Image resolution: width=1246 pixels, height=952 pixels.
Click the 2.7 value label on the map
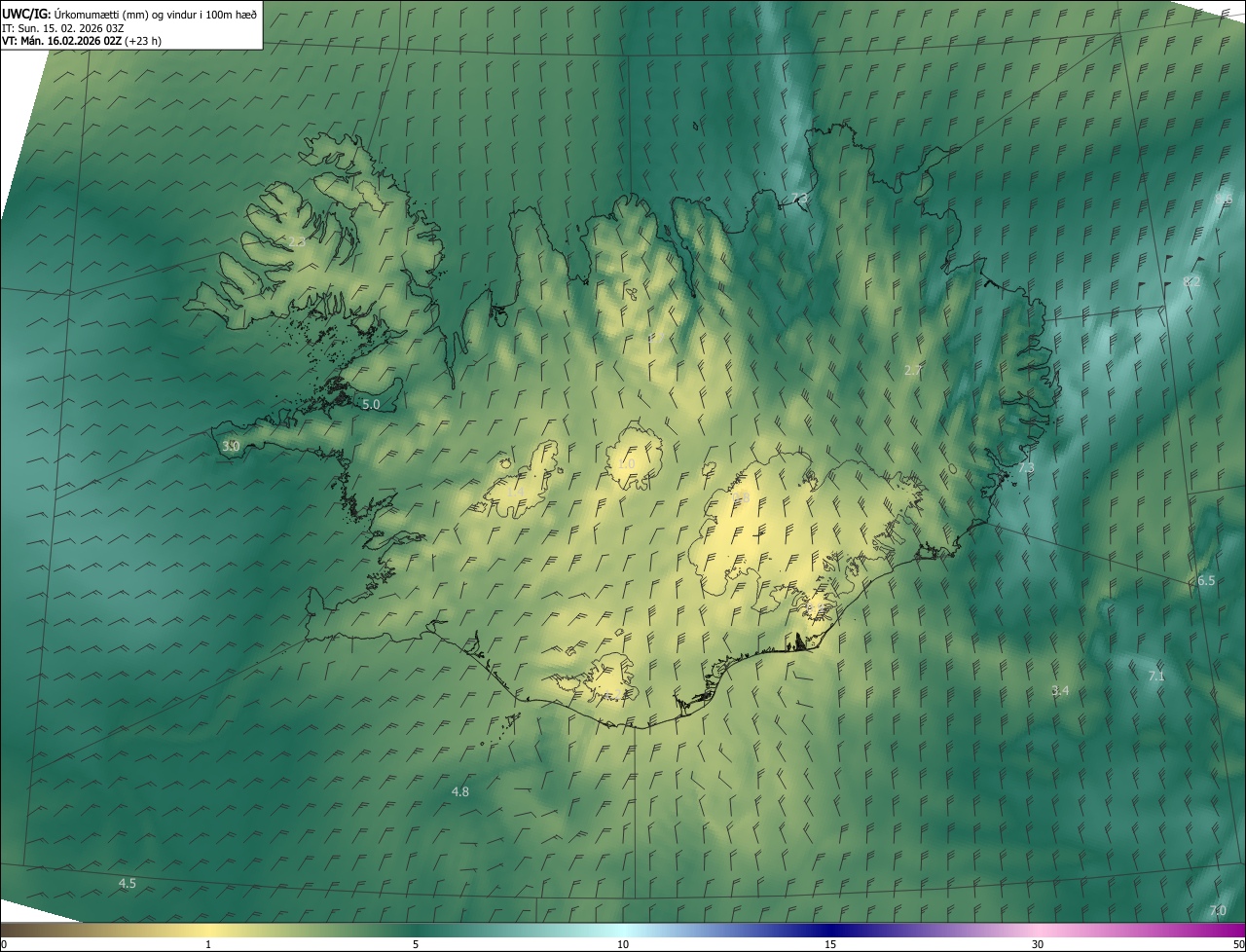click(x=913, y=370)
